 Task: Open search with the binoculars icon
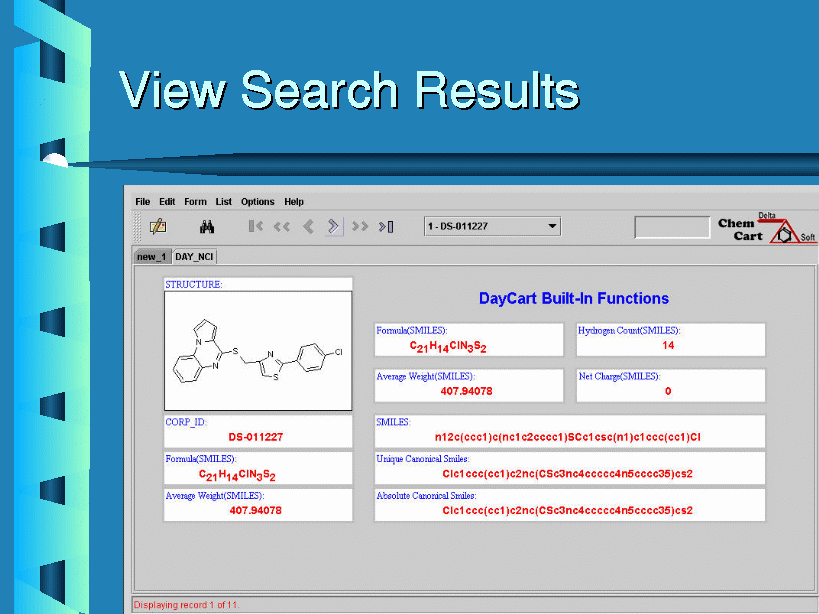coord(207,227)
